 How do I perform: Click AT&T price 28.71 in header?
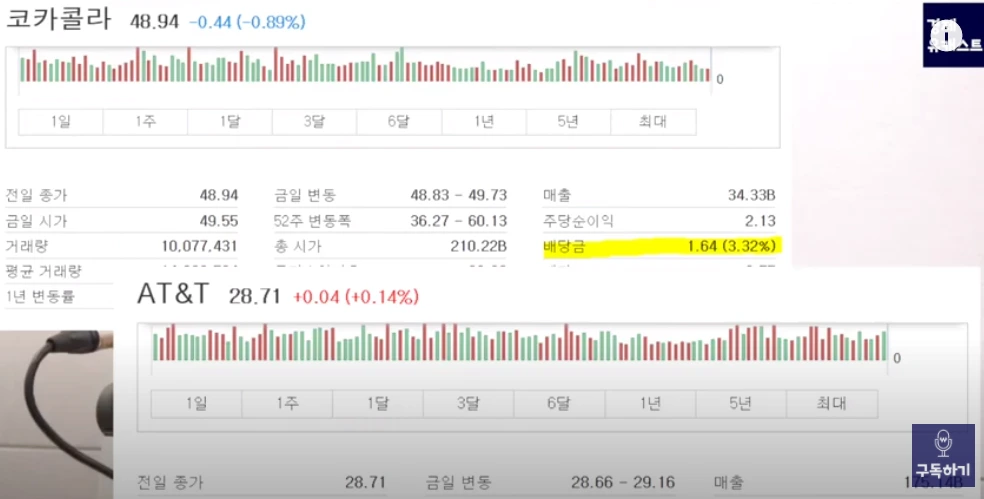tap(254, 296)
